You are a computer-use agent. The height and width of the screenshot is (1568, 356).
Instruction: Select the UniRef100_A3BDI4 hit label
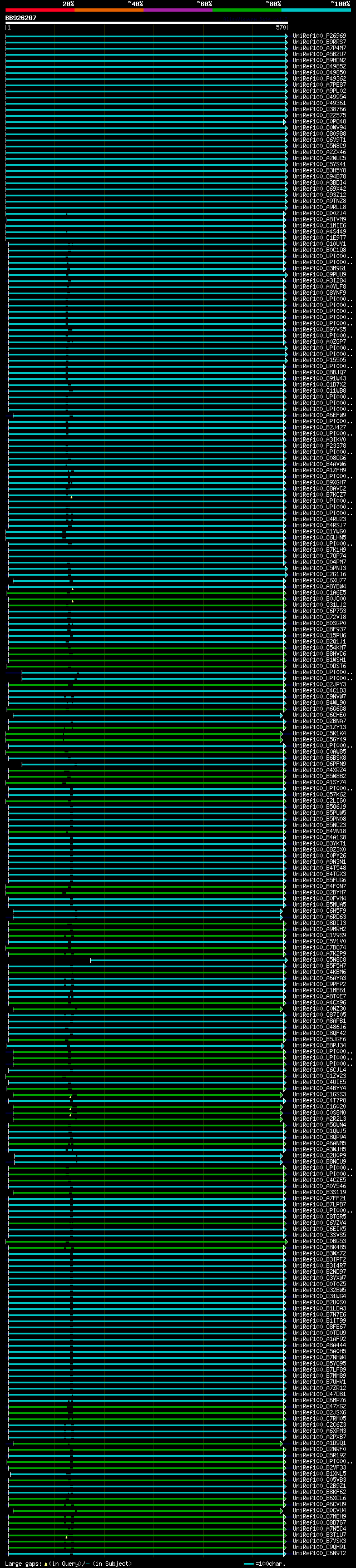319,182
